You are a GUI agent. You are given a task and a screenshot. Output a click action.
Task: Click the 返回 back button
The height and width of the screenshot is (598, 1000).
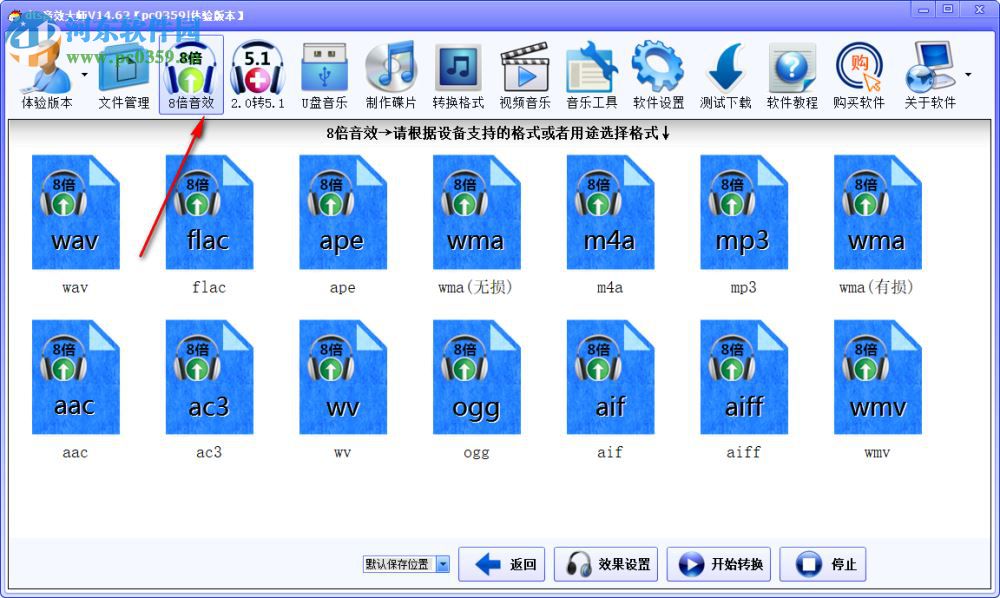(501, 563)
